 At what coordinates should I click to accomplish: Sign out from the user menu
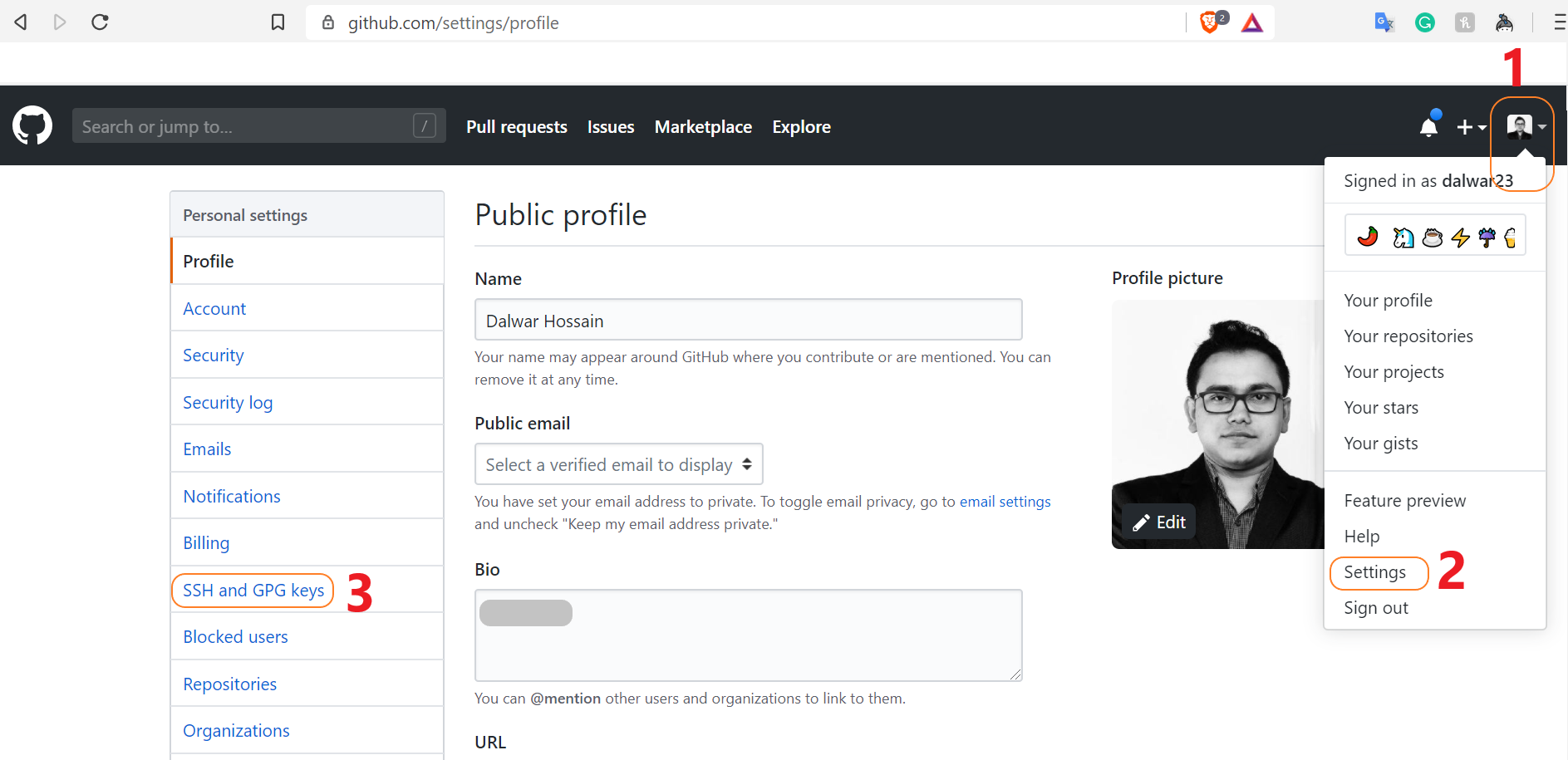[x=1375, y=608]
